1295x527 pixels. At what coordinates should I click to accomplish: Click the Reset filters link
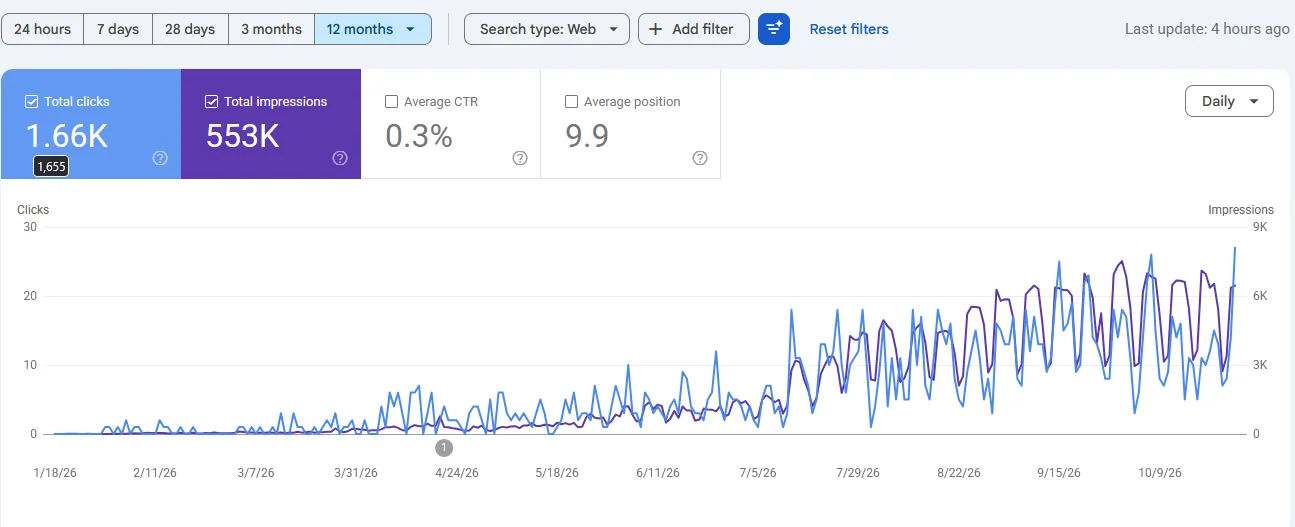pyautogui.click(x=849, y=29)
